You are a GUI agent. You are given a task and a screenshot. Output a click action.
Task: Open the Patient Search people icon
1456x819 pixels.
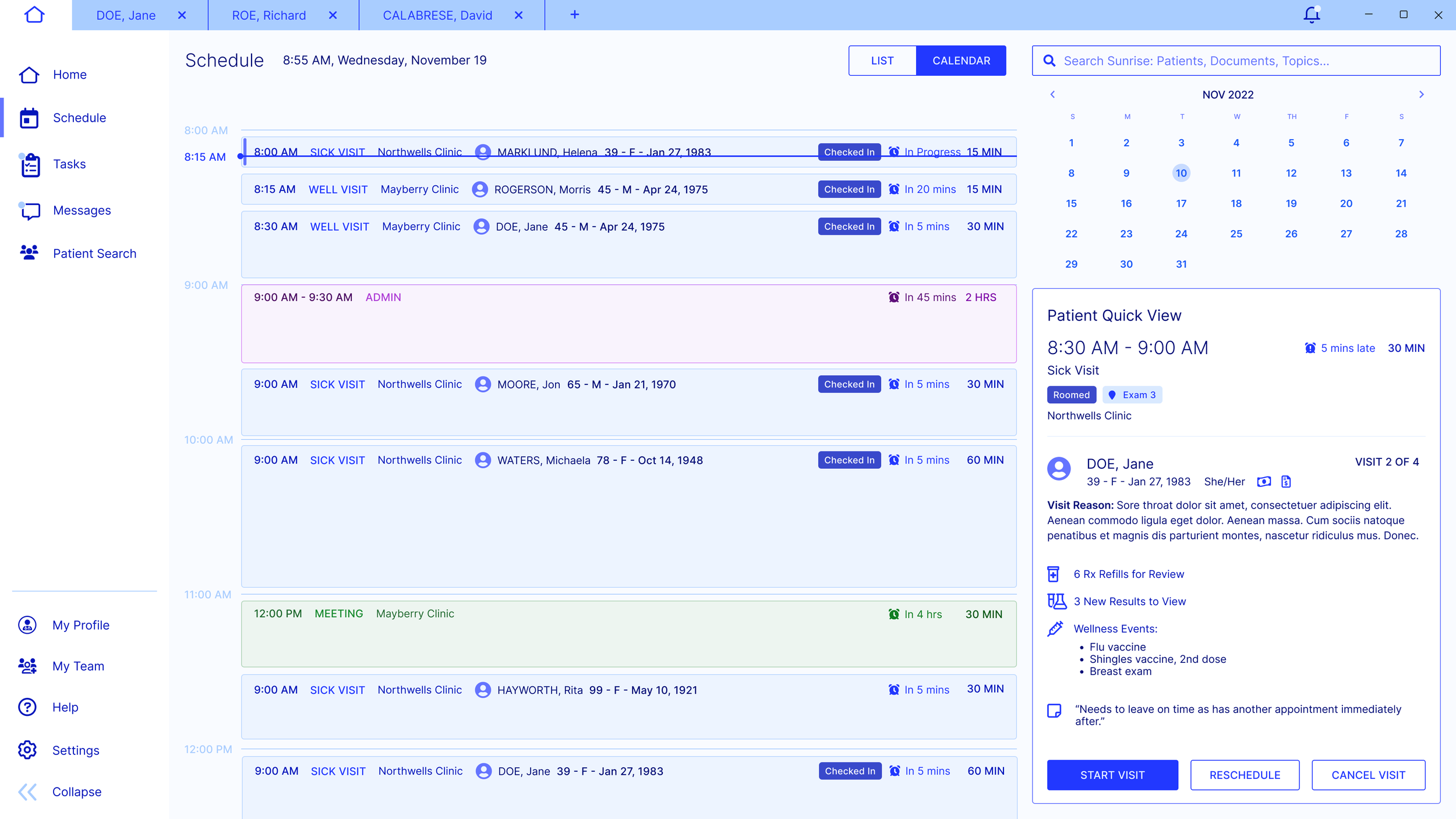click(29, 253)
